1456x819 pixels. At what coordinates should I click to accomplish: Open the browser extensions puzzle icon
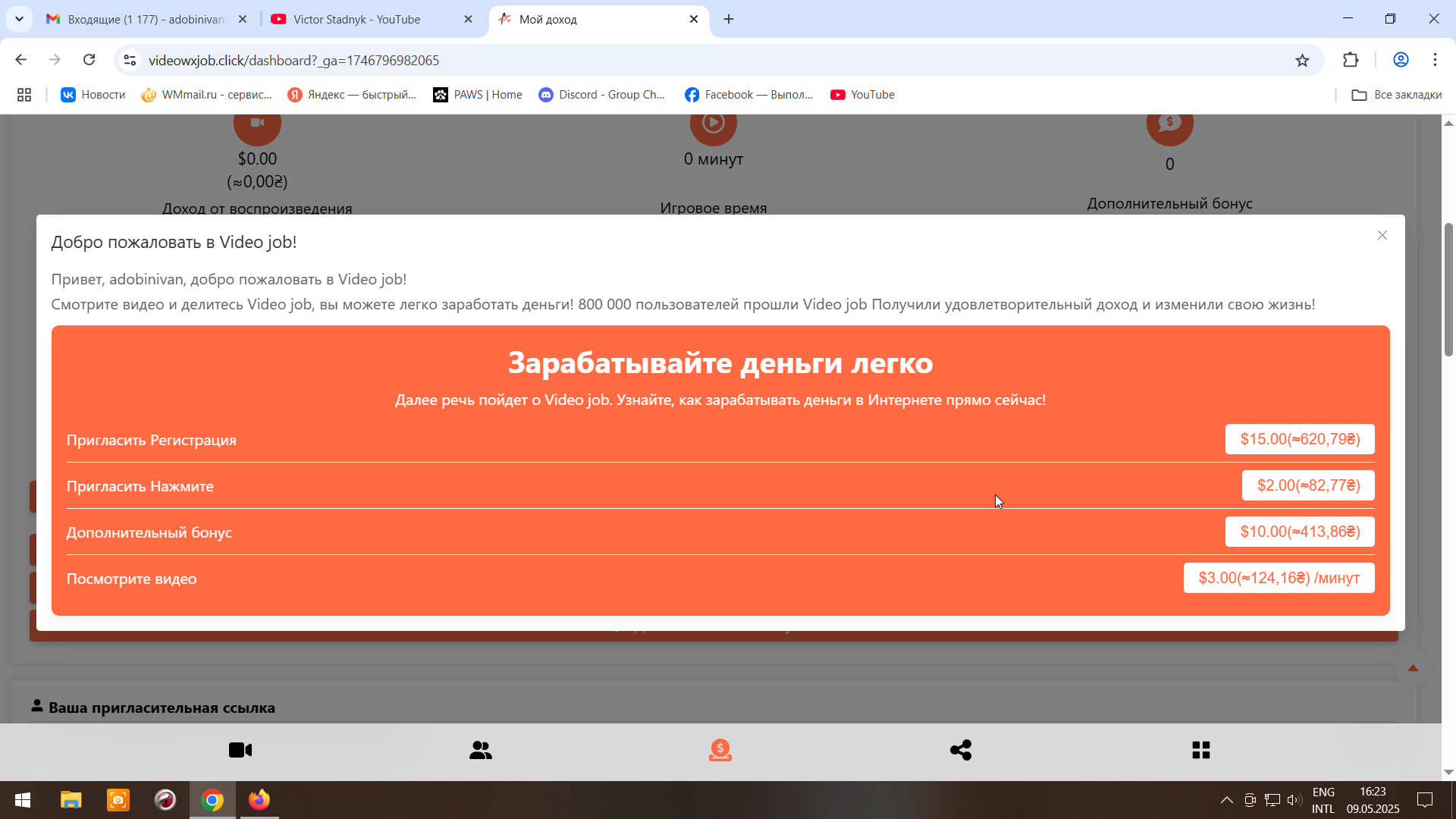tap(1351, 60)
